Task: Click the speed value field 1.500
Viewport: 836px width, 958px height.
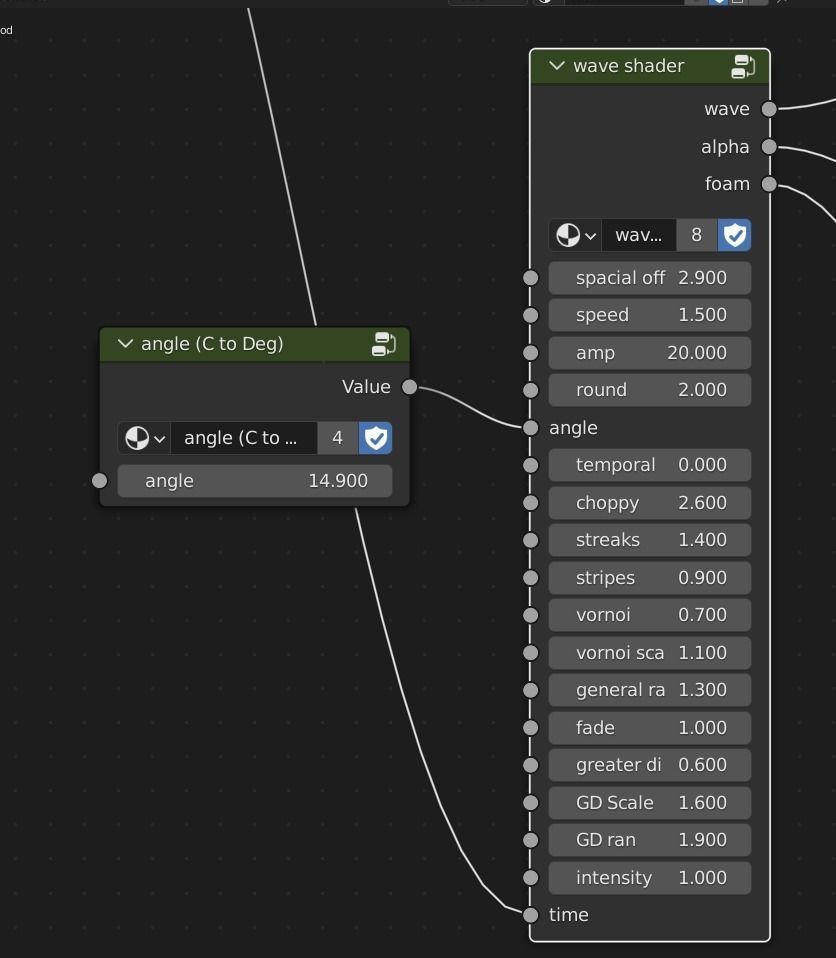Action: [650, 315]
